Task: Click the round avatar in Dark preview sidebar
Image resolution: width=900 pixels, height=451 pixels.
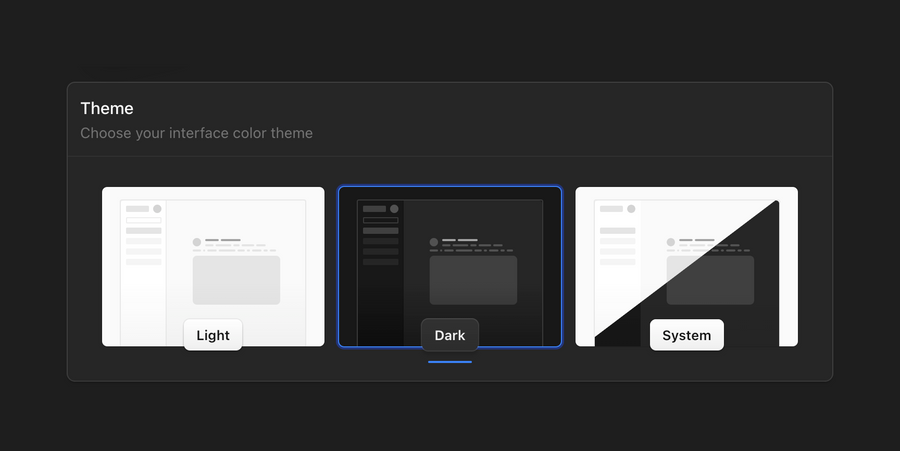Action: 394,209
